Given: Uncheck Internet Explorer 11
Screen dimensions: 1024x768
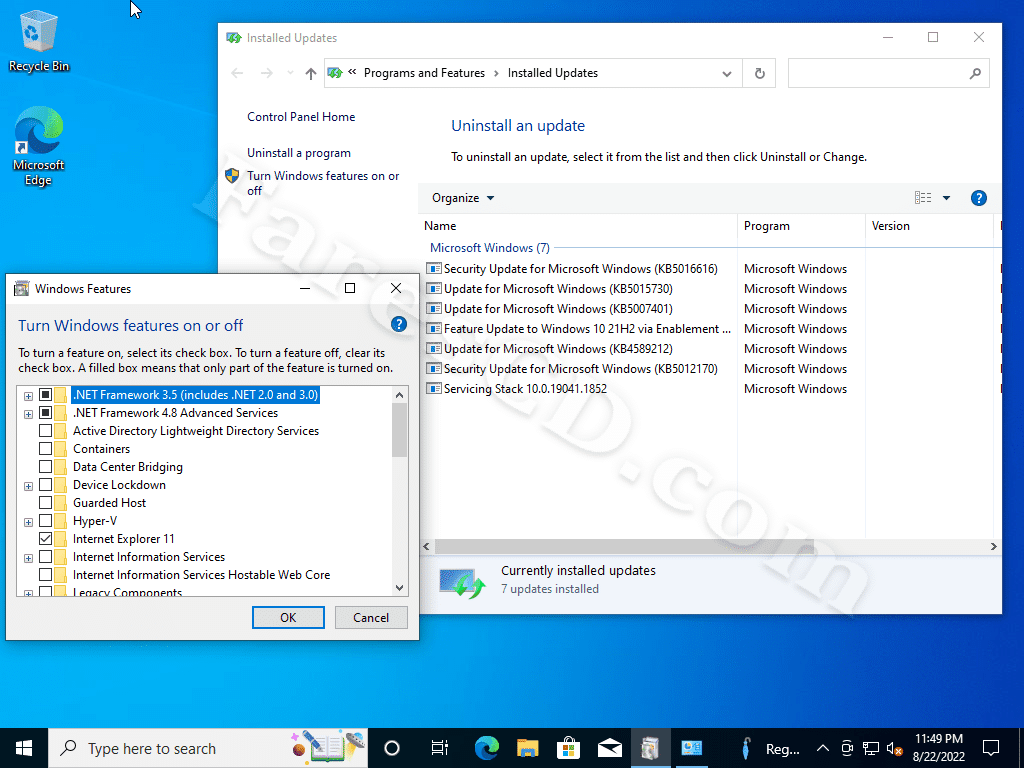Looking at the screenshot, I should 45,539.
